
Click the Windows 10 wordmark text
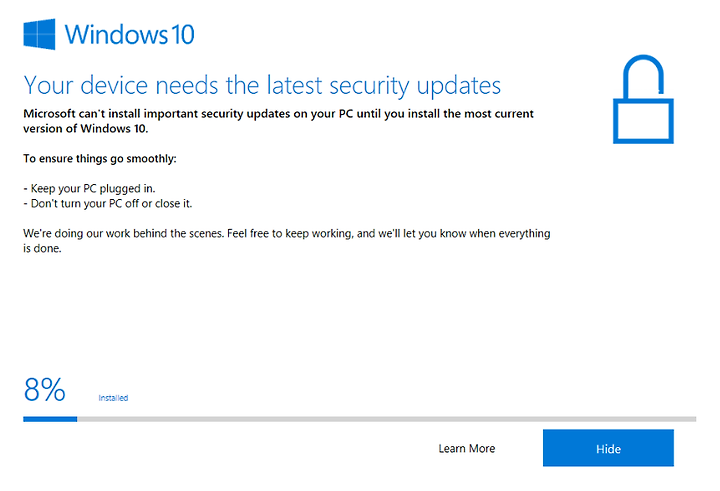pos(129,34)
